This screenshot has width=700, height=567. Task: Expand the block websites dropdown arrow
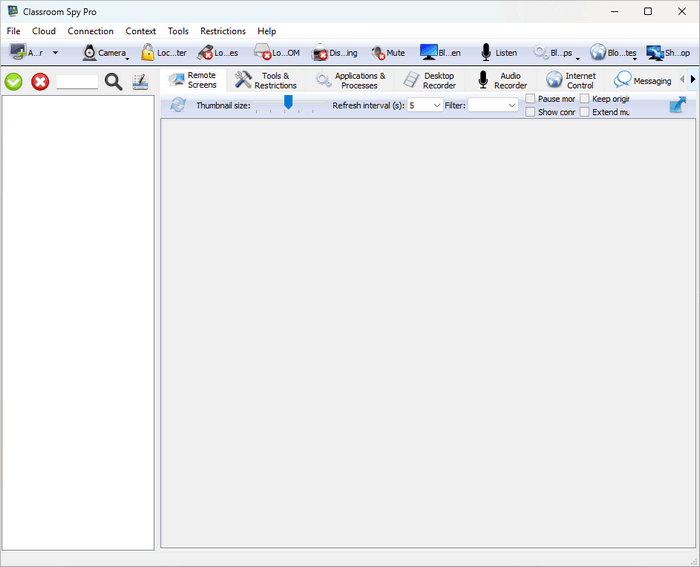click(x=635, y=59)
